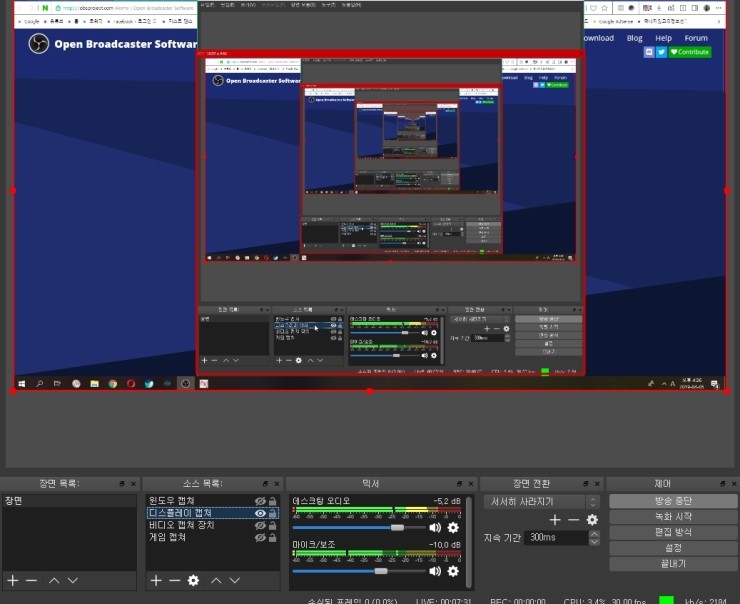The image size is (740, 604).
Task: Remove the selected source with the minus icon
Action: tap(175, 580)
